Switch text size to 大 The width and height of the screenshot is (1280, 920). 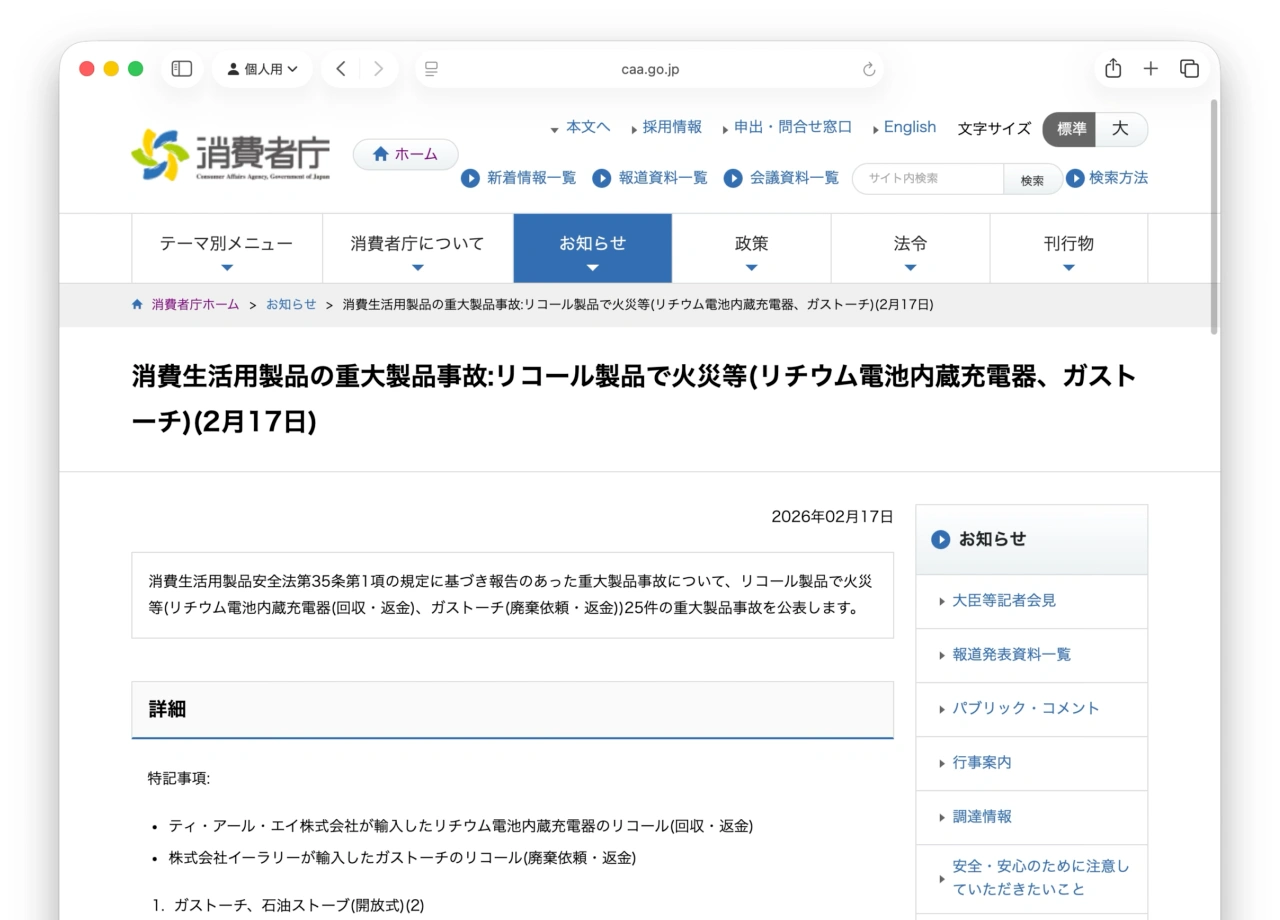click(x=1121, y=129)
